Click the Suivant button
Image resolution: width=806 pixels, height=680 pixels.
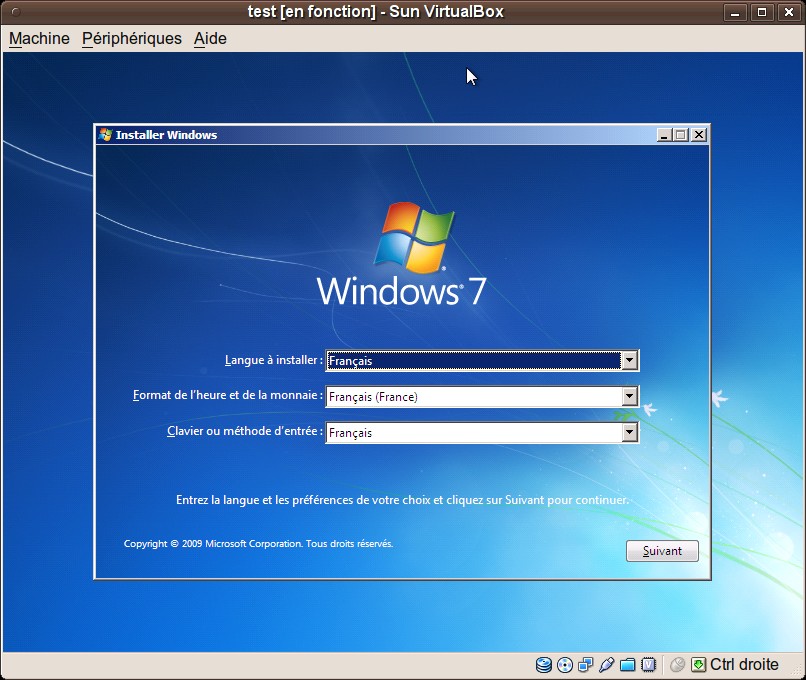click(662, 551)
